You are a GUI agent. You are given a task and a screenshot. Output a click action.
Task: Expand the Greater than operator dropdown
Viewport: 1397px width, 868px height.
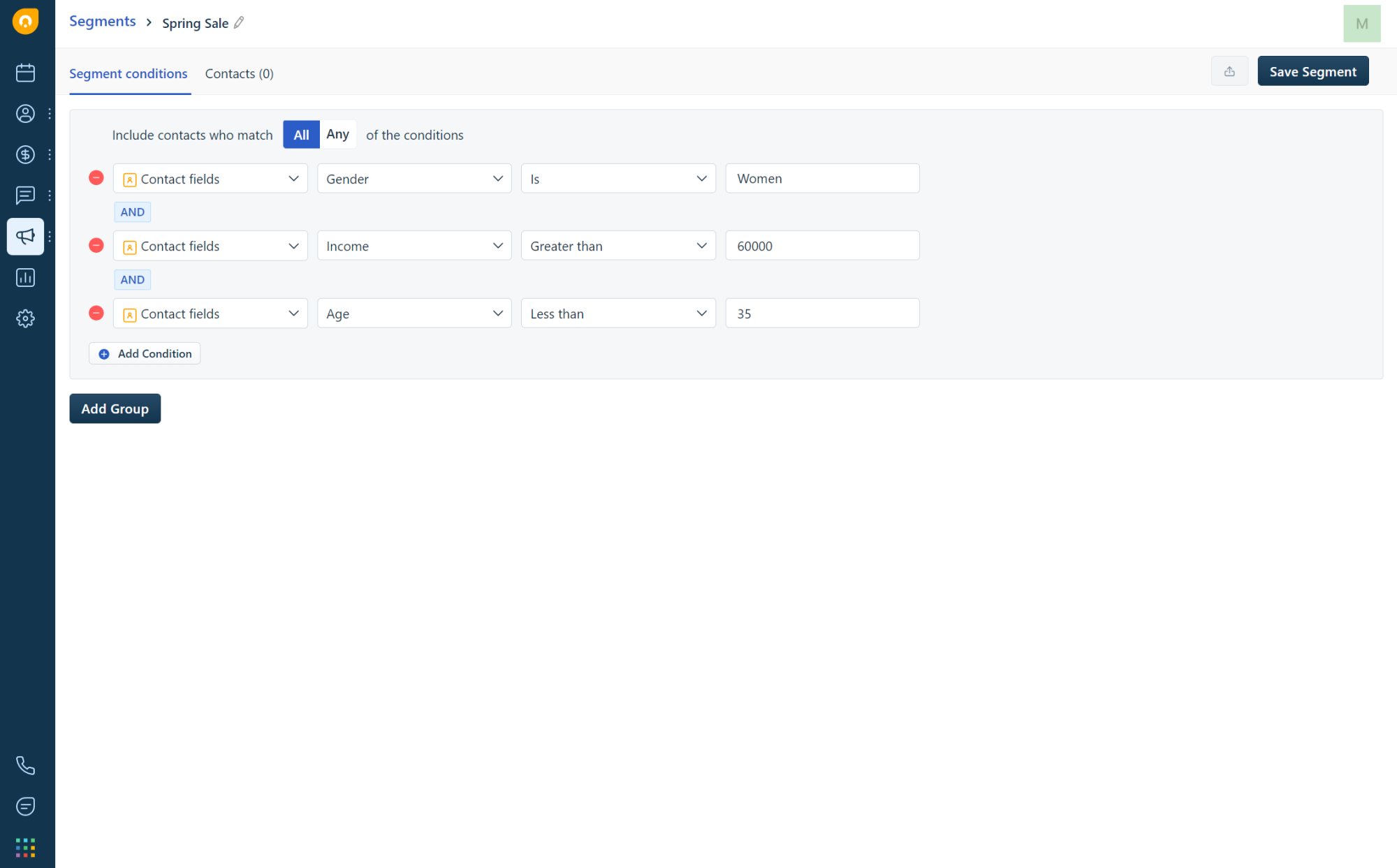[618, 246]
